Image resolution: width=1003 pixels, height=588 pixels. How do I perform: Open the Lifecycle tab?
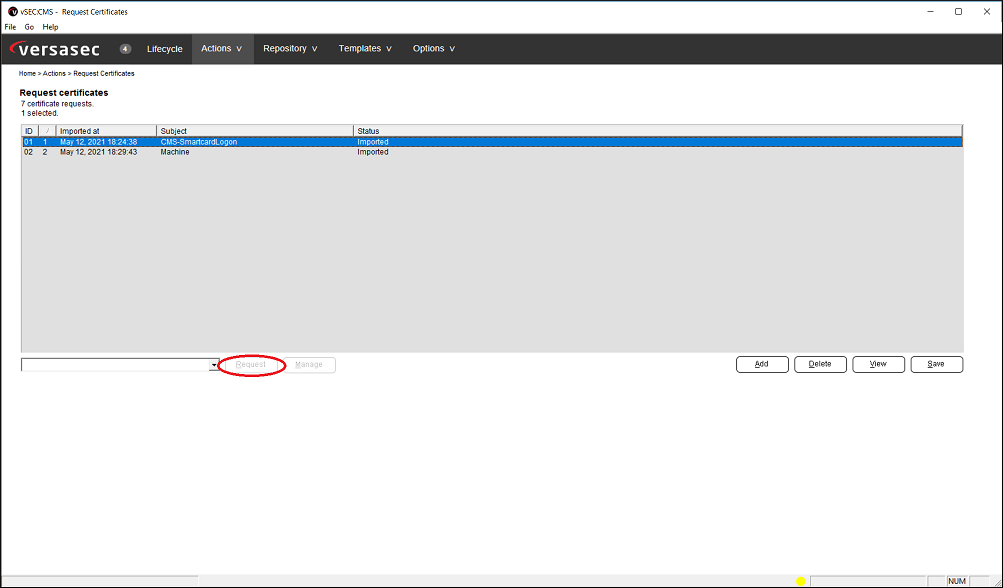coord(164,49)
